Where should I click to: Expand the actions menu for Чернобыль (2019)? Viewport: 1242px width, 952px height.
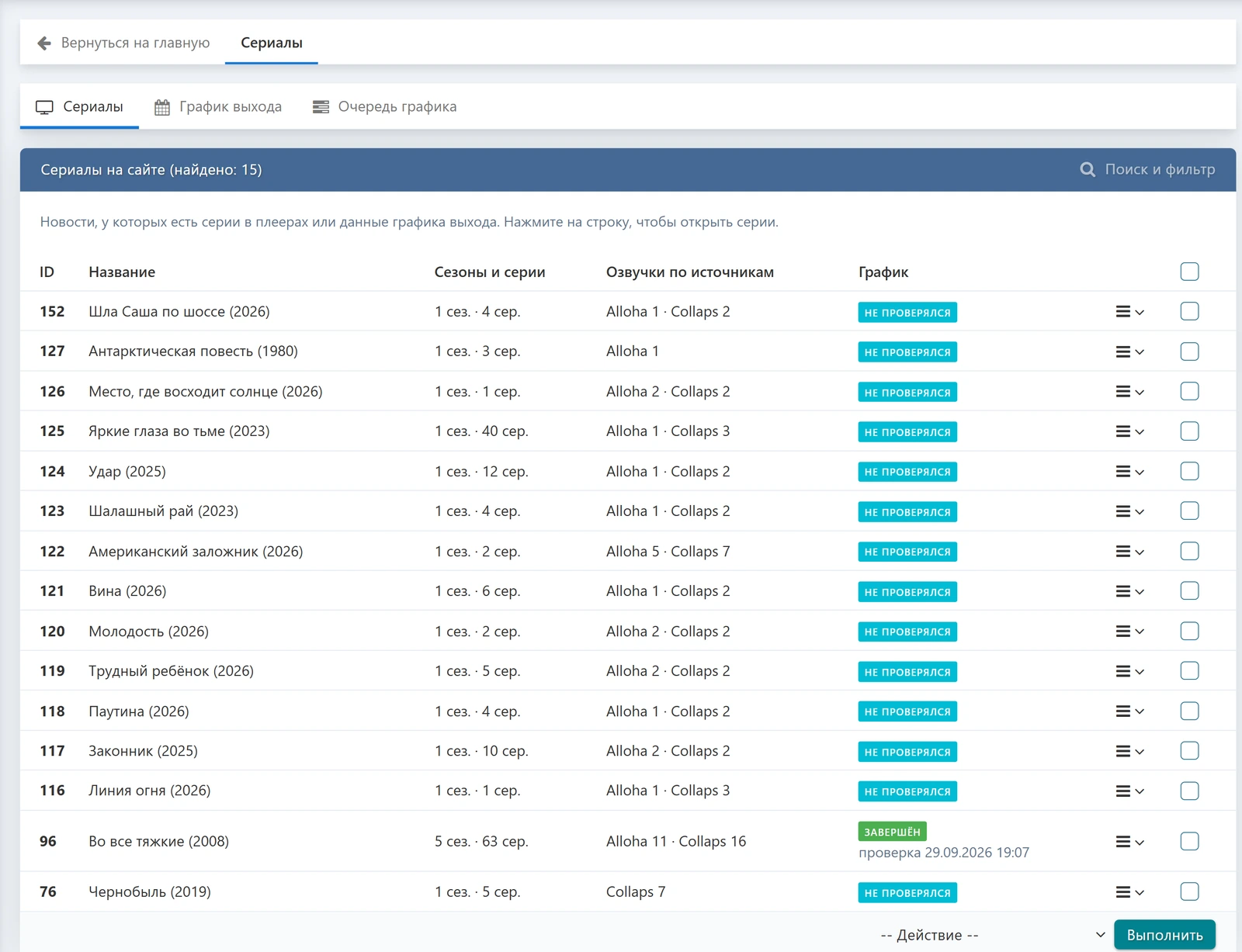[x=1129, y=892]
